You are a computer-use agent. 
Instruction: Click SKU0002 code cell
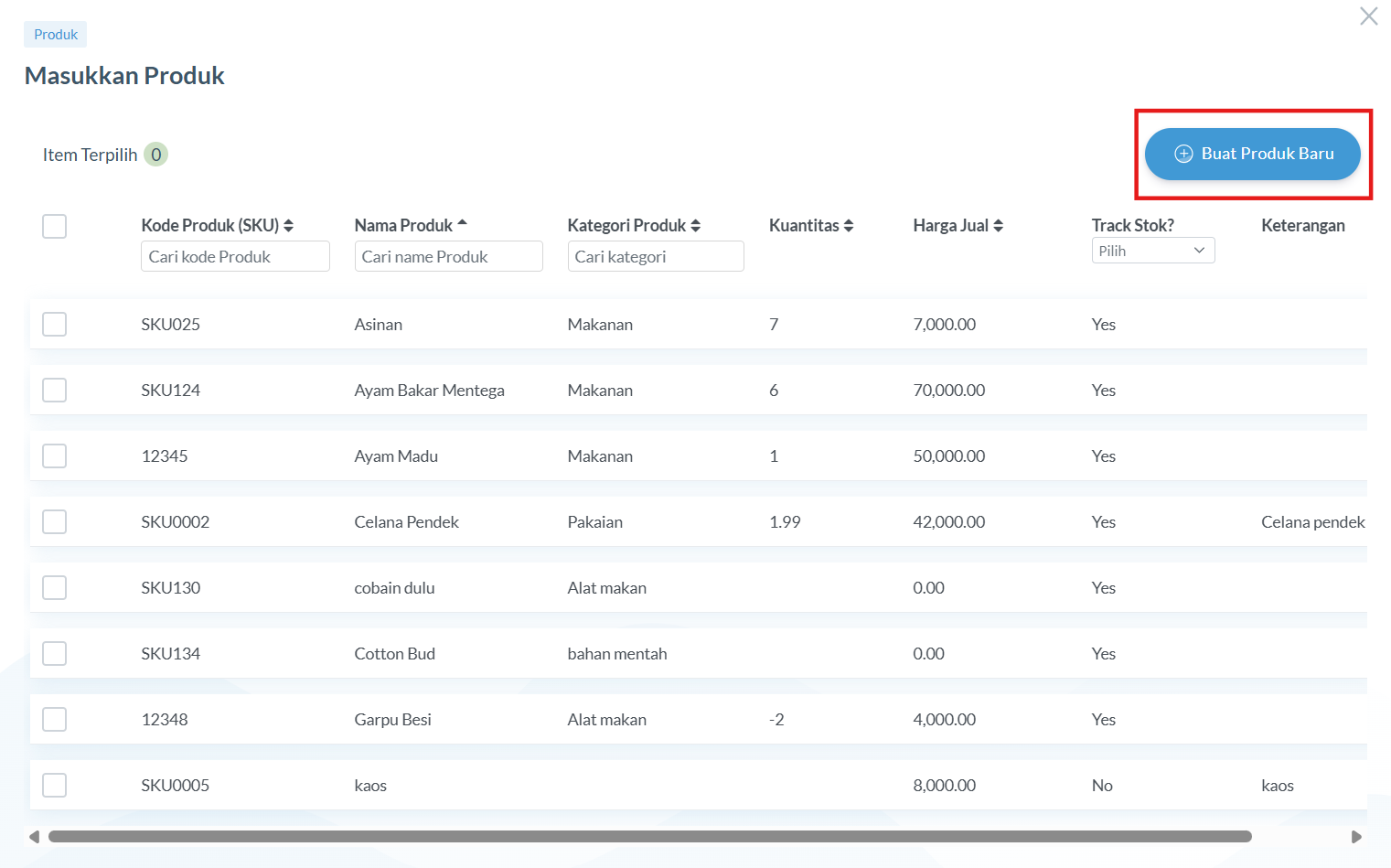pyautogui.click(x=176, y=522)
